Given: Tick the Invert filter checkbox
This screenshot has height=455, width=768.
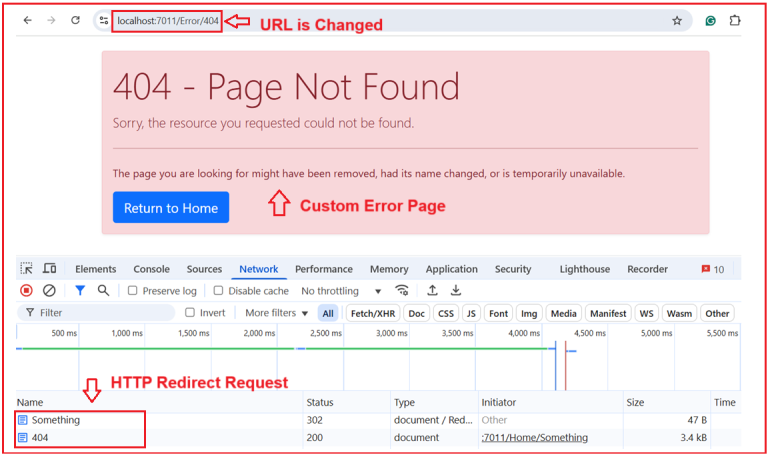Looking at the screenshot, I should point(190,313).
